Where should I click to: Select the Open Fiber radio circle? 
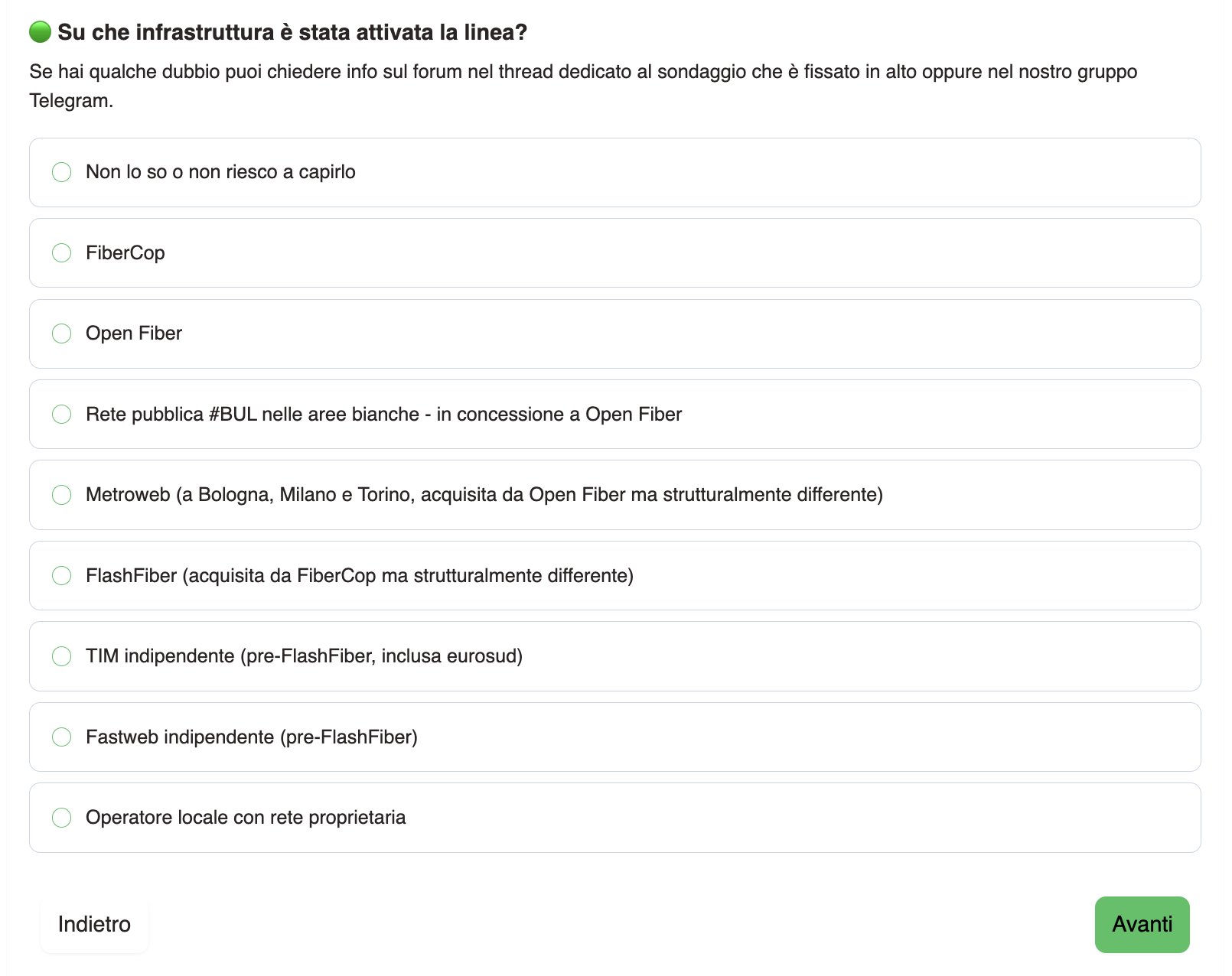coord(61,333)
